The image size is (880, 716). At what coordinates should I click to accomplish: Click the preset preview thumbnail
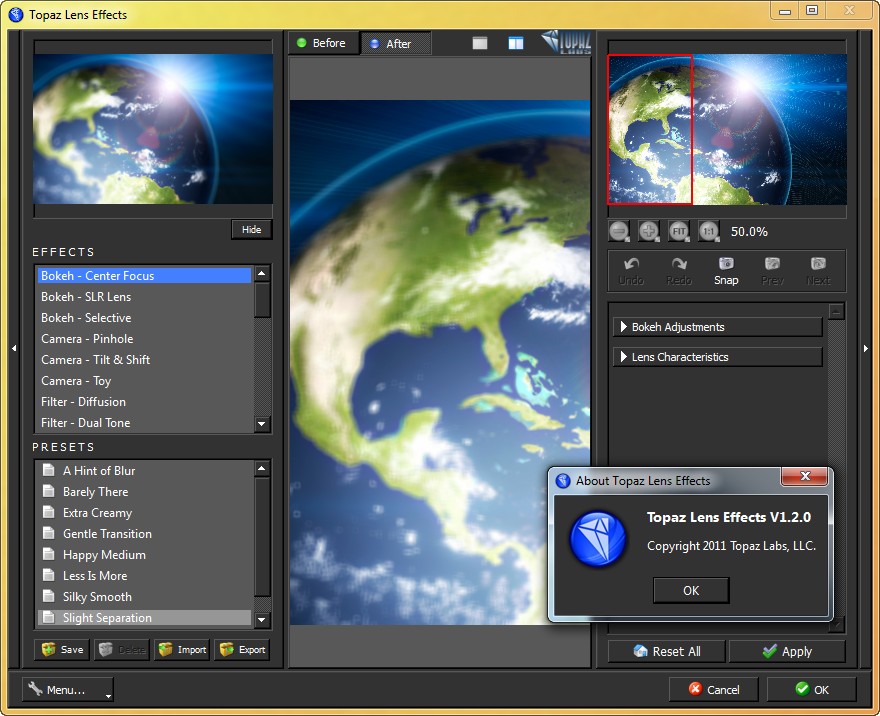pyautogui.click(x=153, y=129)
